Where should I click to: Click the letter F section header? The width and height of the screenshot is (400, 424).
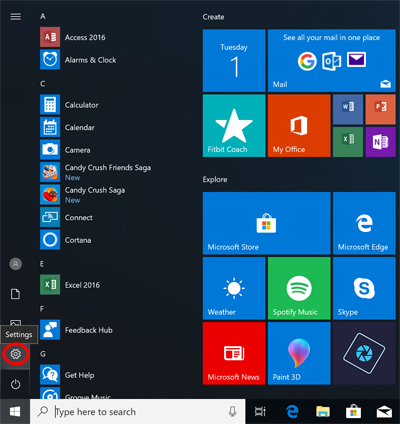tap(42, 309)
